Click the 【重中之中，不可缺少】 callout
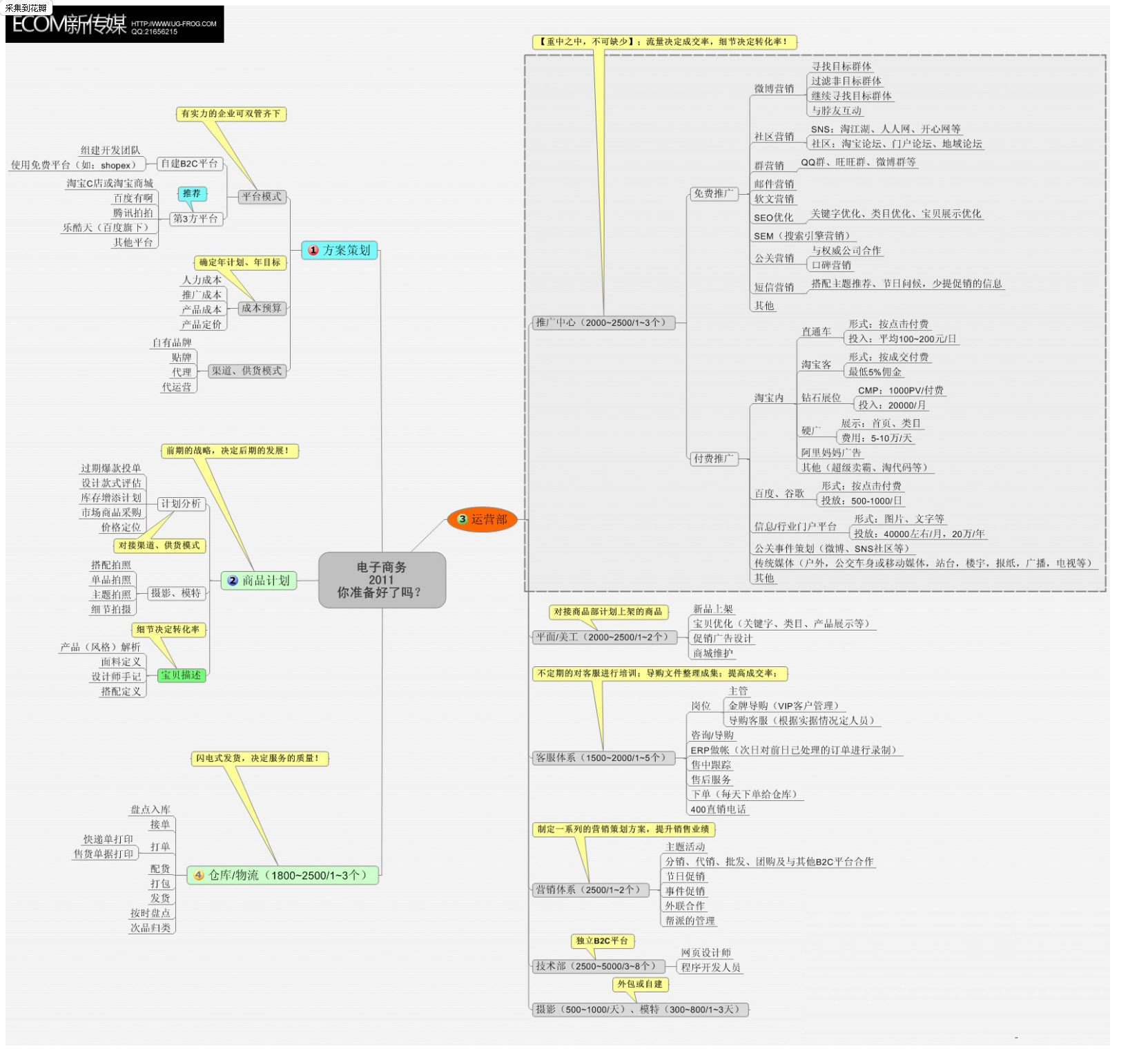The width and height of the screenshot is (1148, 1051). [x=664, y=41]
